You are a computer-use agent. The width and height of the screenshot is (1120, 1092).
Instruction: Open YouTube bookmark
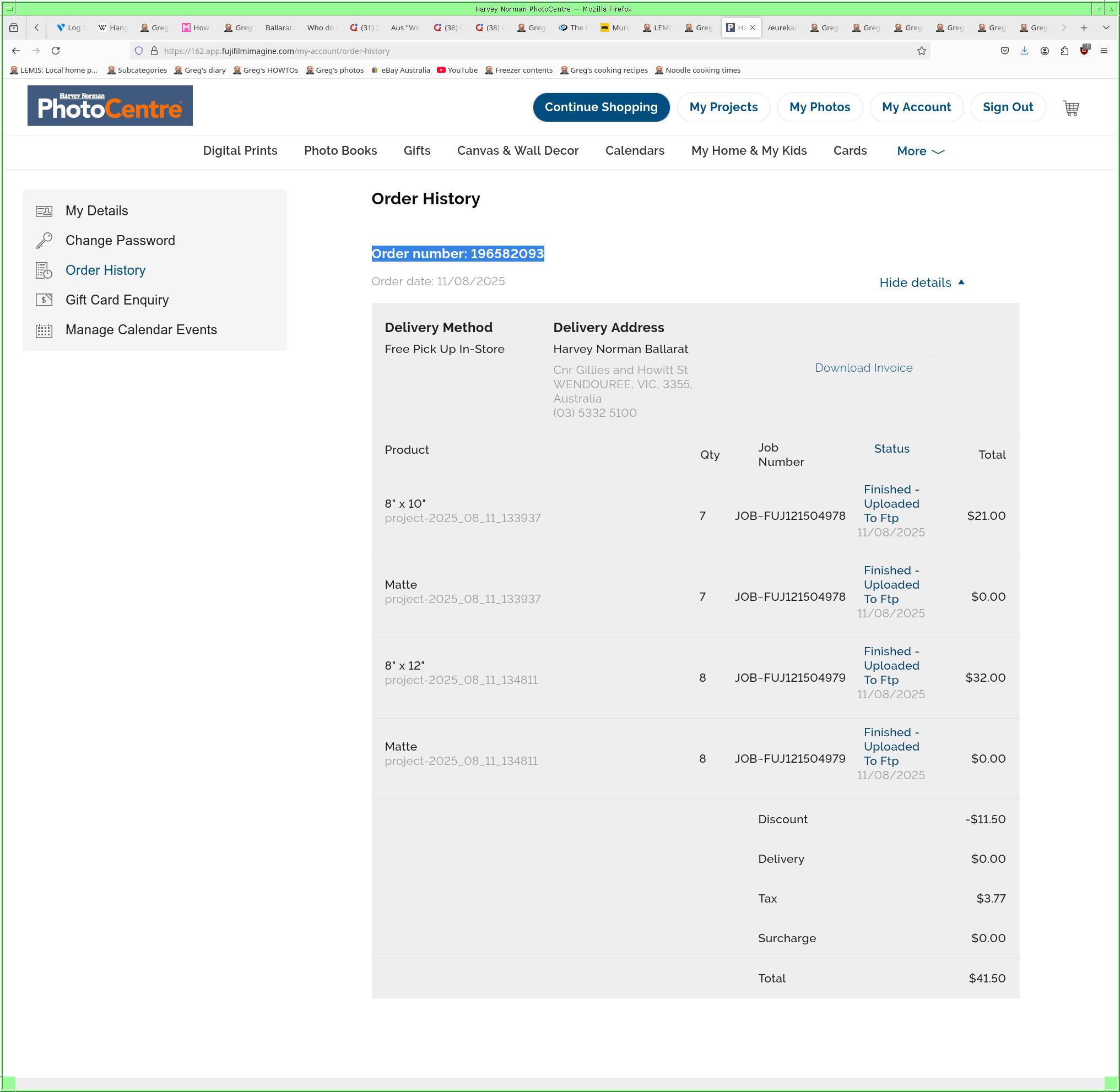457,70
